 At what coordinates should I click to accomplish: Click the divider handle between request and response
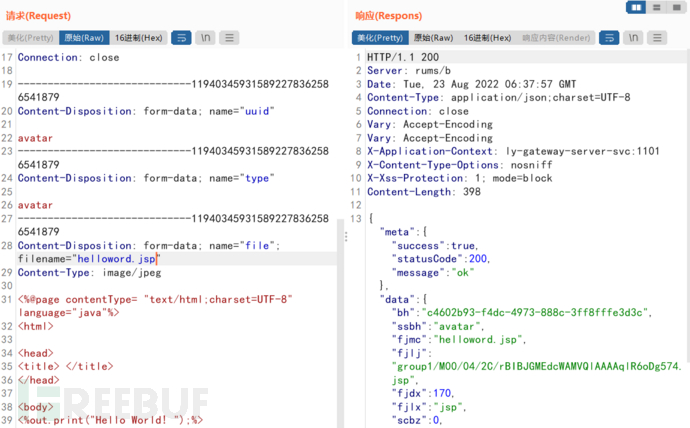tap(345, 237)
